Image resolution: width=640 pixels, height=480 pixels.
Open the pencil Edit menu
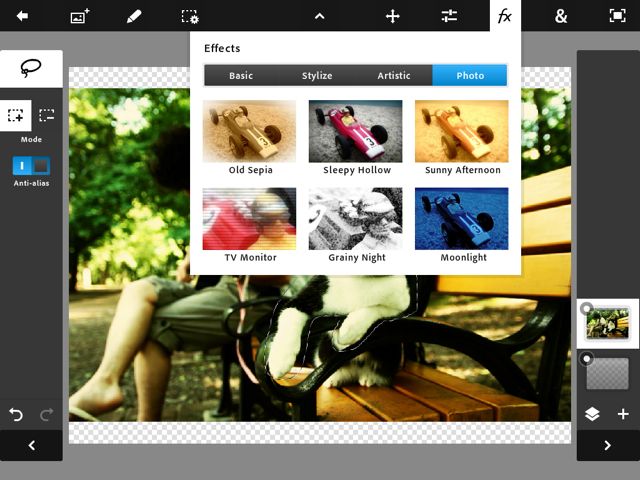(x=134, y=16)
